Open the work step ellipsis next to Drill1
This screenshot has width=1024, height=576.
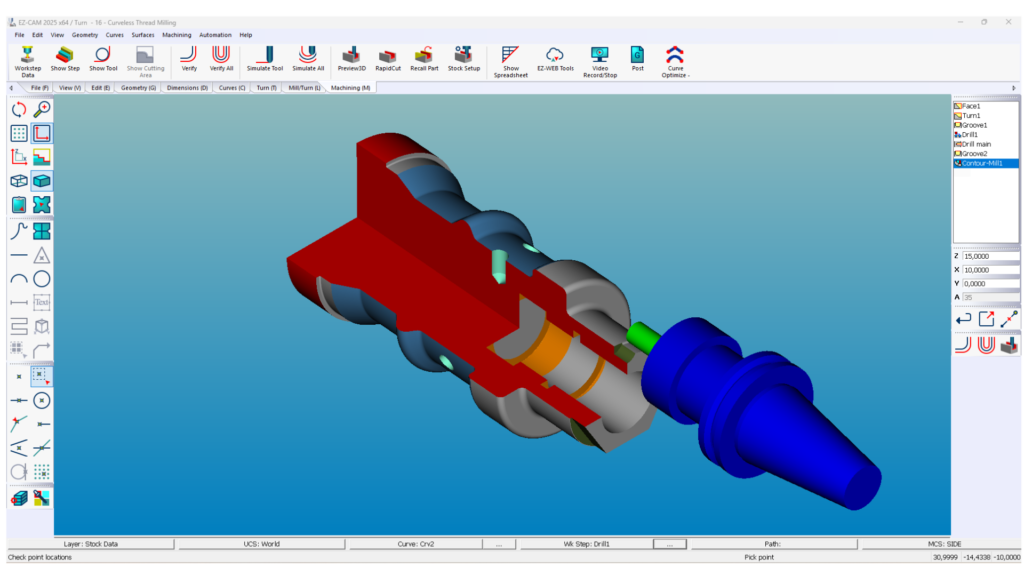click(669, 544)
